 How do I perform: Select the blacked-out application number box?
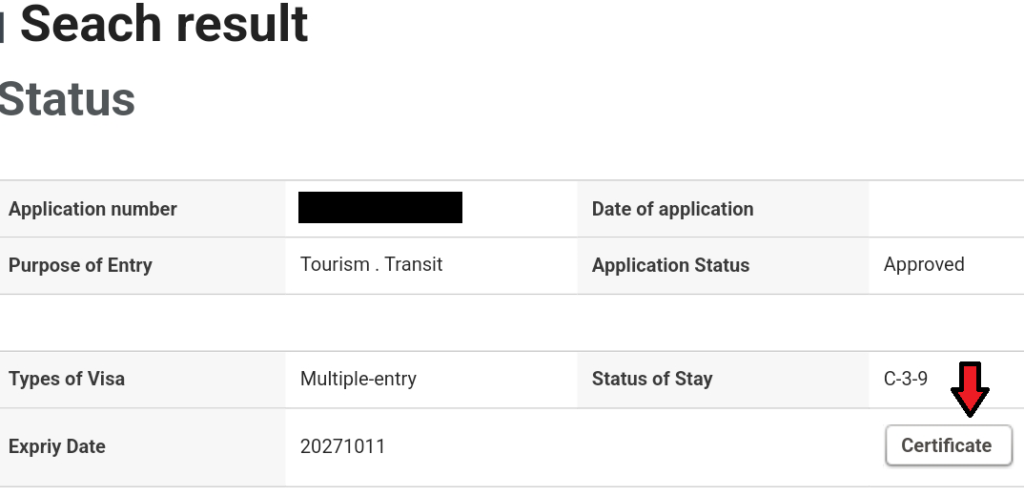pos(380,207)
